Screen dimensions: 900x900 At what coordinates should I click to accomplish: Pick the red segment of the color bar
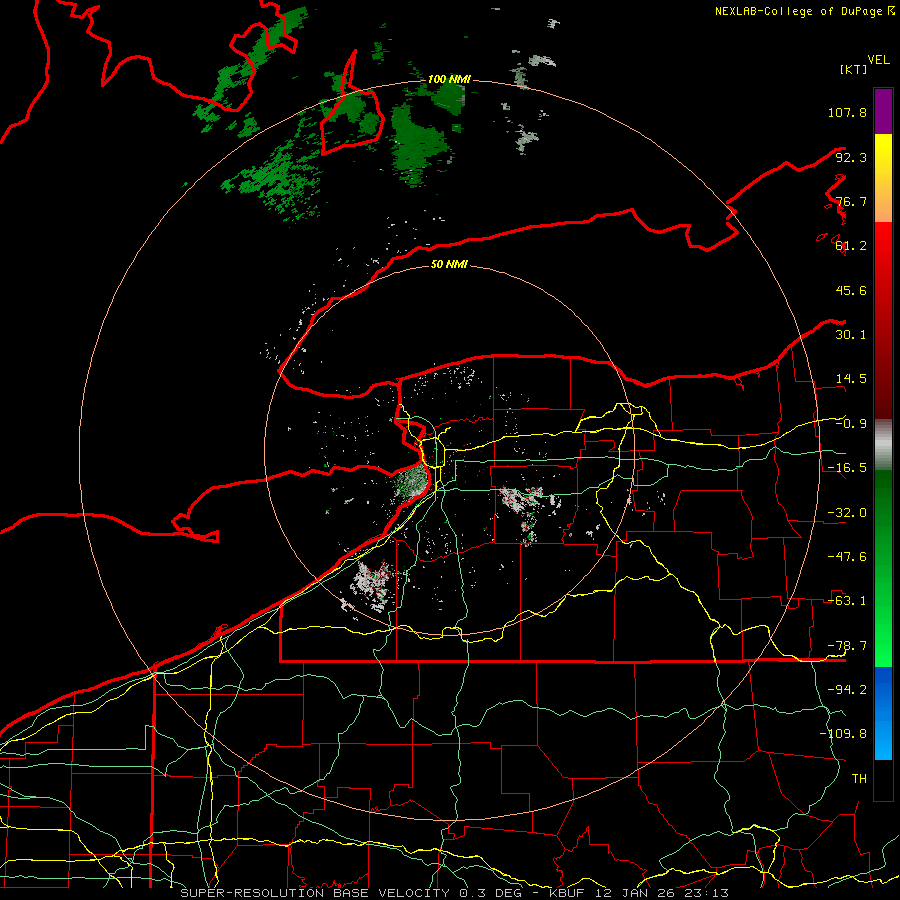coord(883,320)
